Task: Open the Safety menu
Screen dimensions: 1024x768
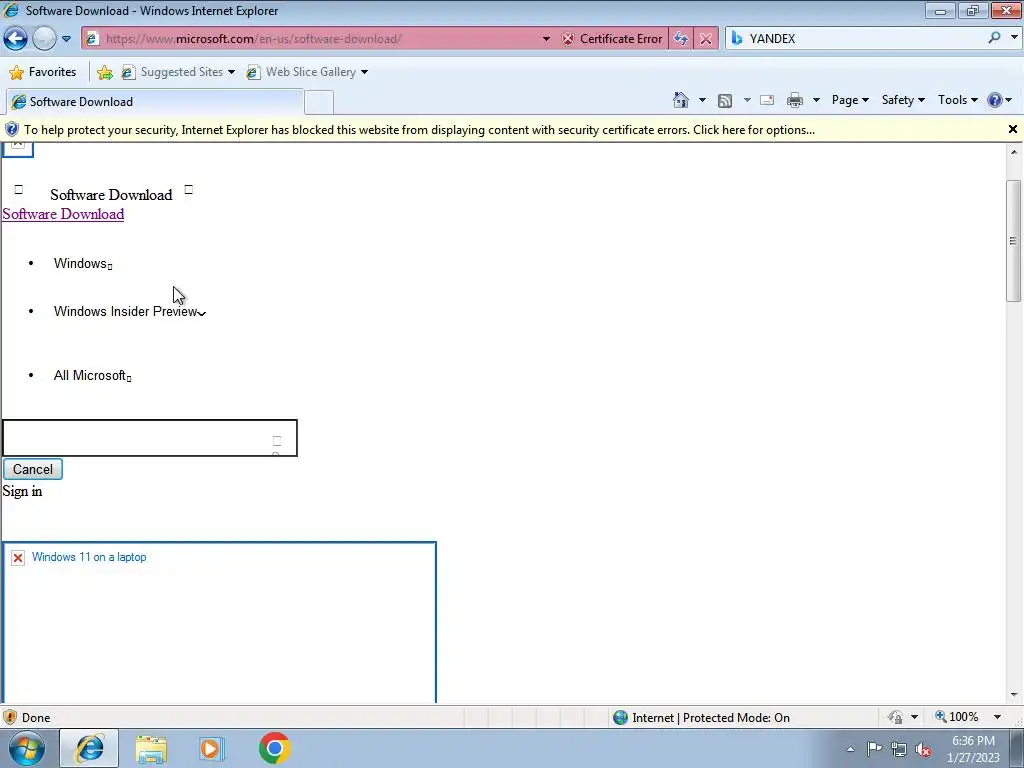Action: pos(903,100)
